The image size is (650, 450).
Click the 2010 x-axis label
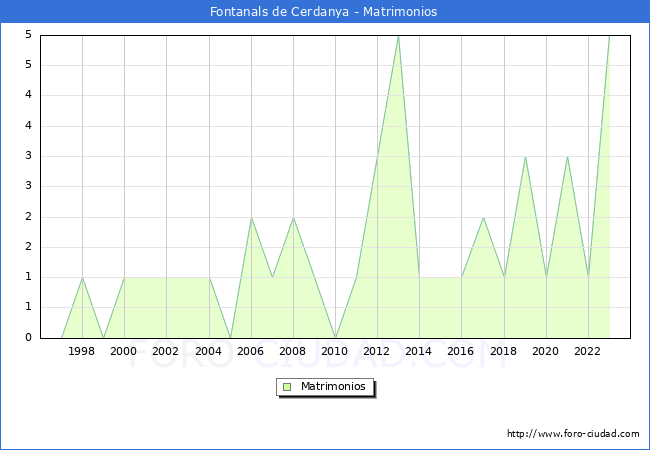(x=335, y=351)
